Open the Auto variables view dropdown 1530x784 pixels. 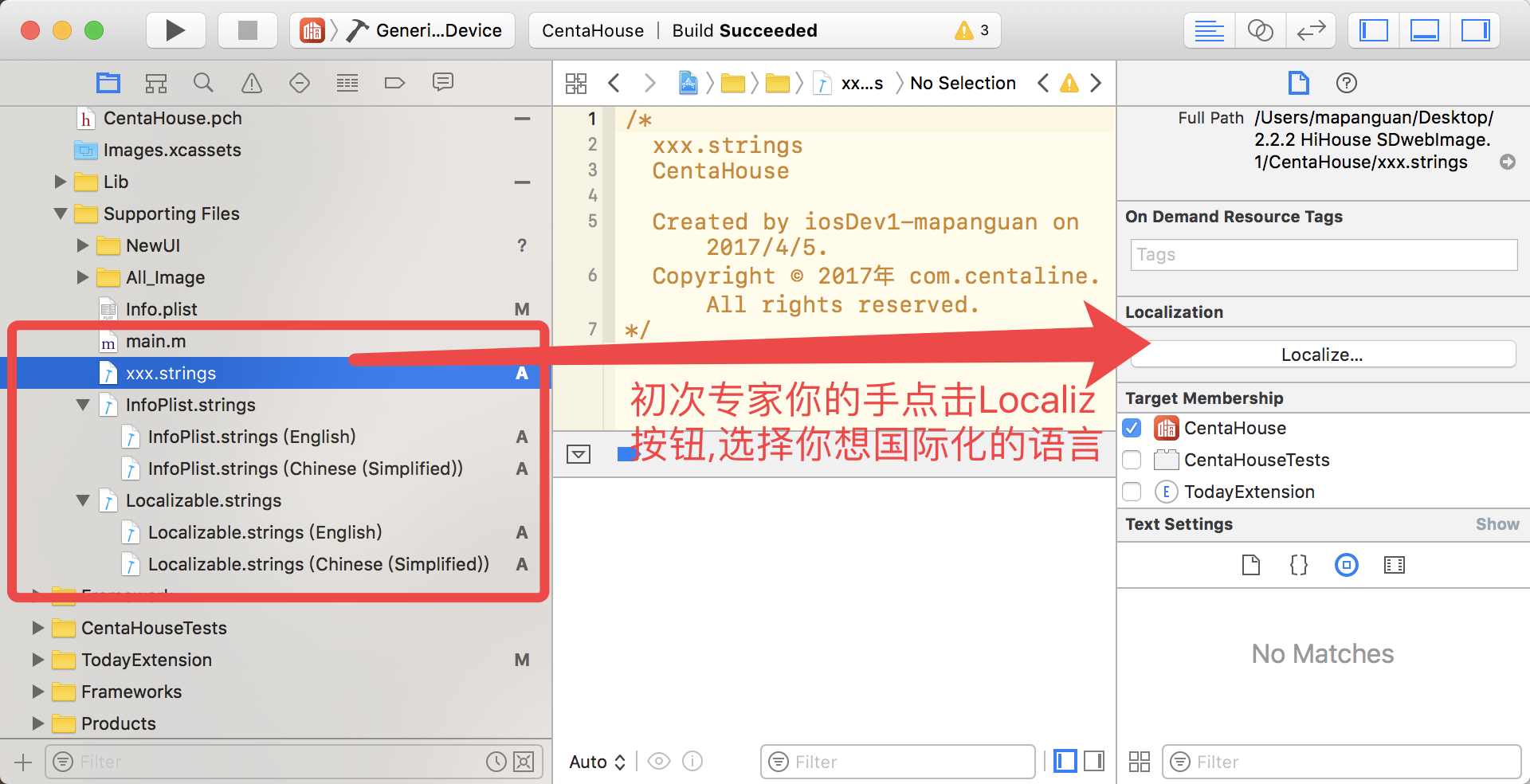597,762
